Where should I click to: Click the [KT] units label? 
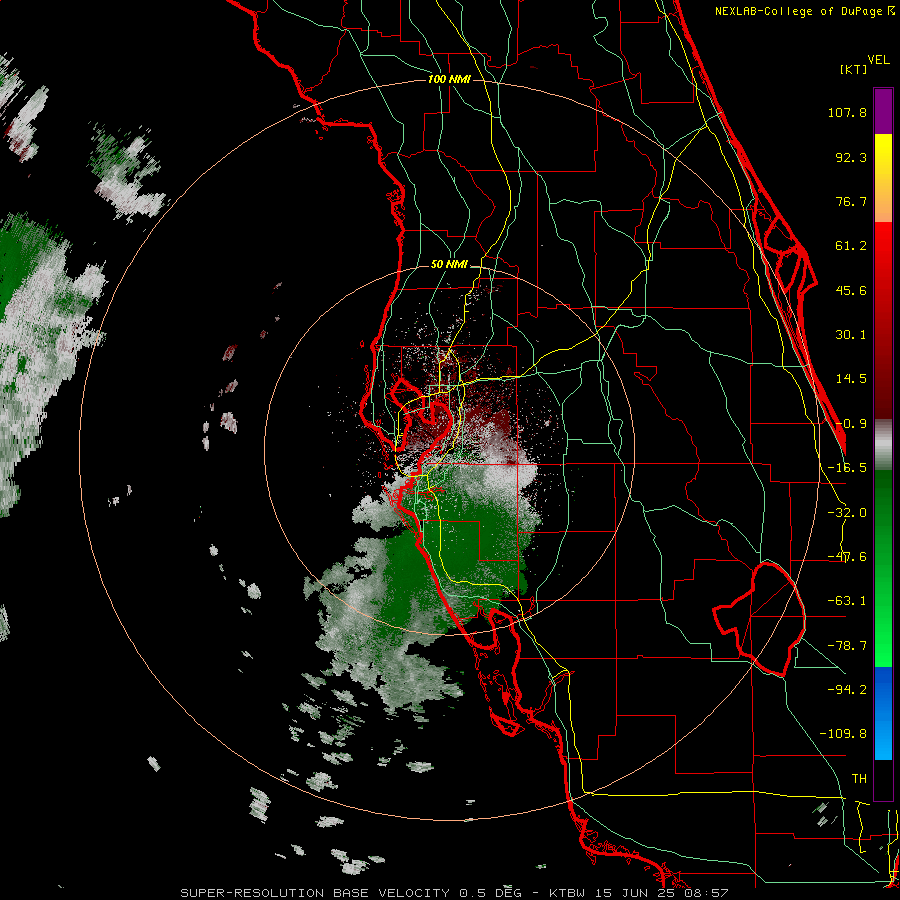point(854,69)
